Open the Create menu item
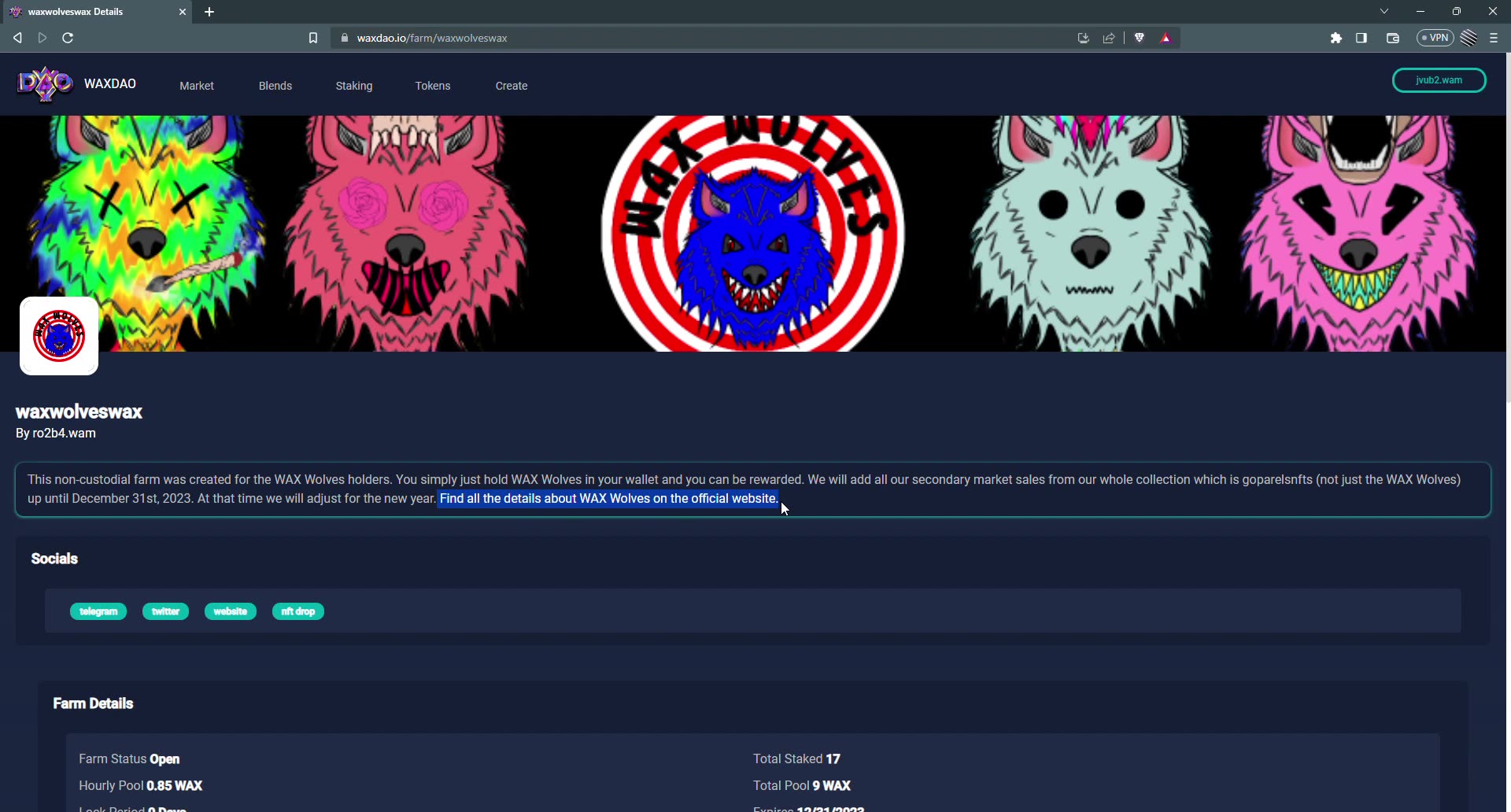Screen dimensions: 1511x812 pos(512,86)
